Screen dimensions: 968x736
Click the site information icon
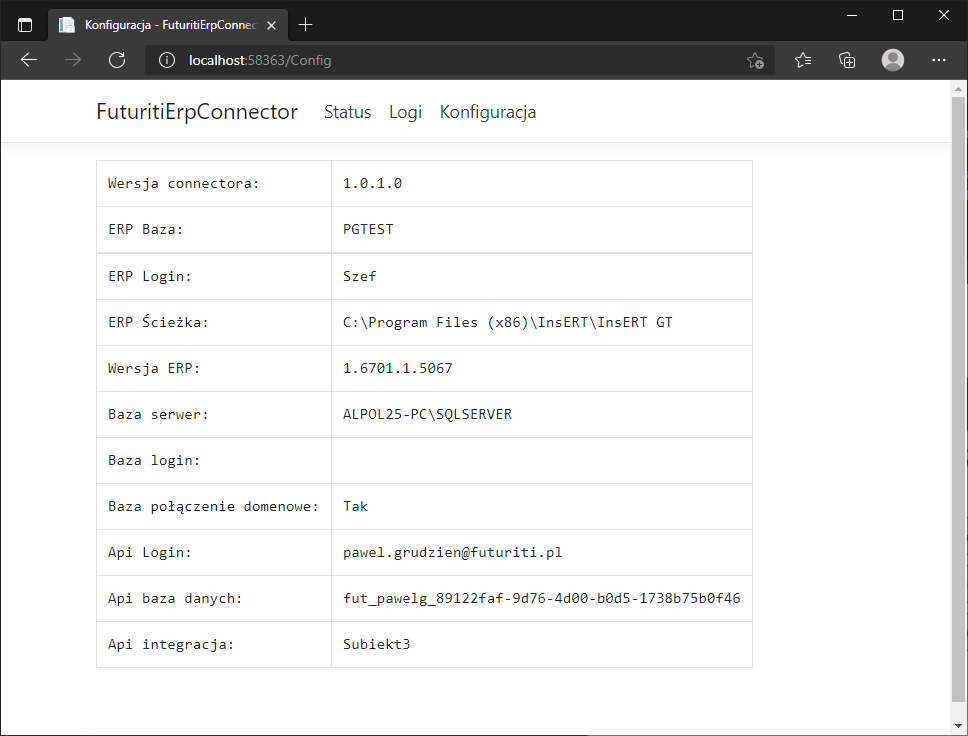167,60
